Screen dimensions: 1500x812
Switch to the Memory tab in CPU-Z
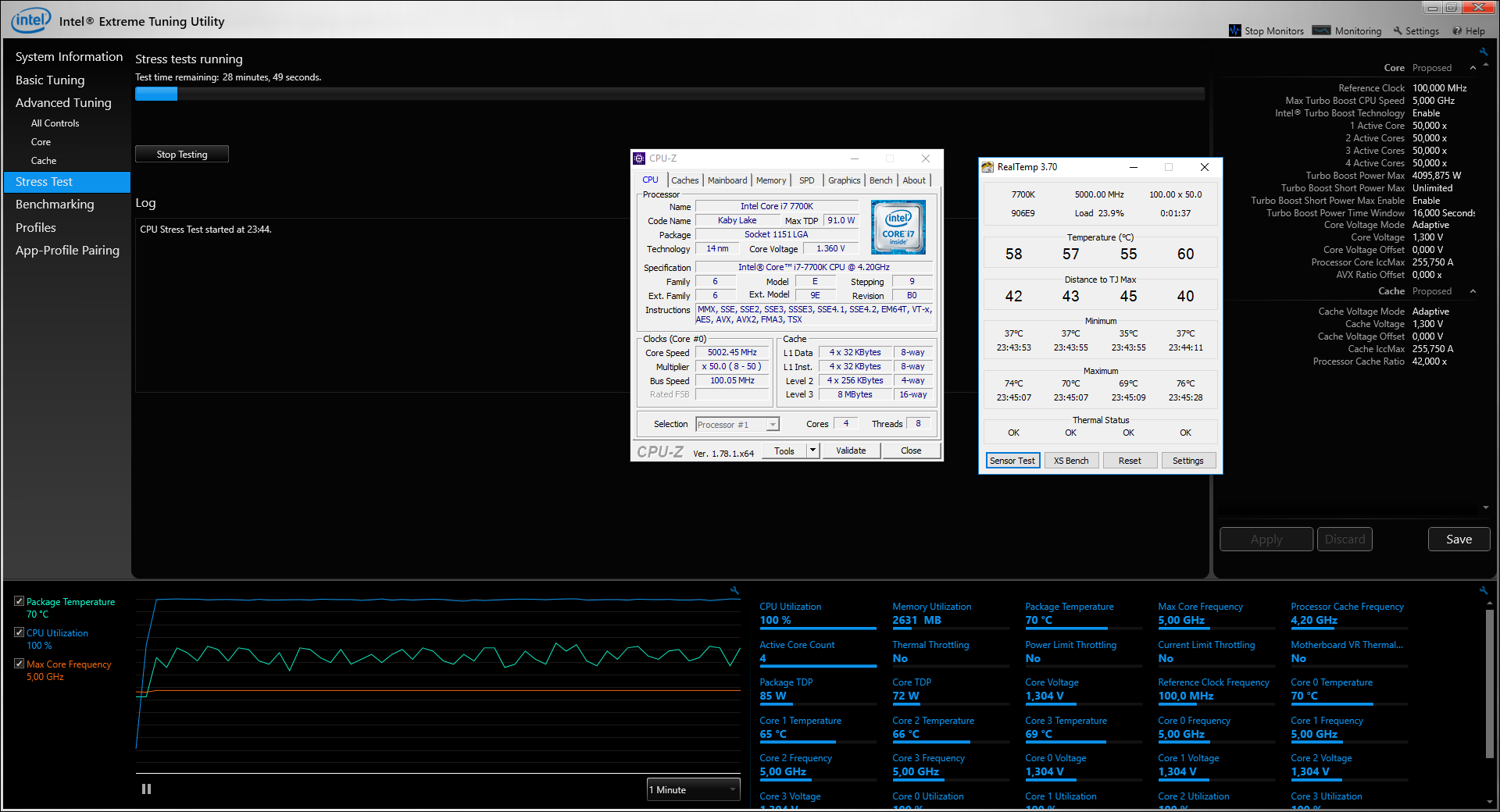[771, 180]
